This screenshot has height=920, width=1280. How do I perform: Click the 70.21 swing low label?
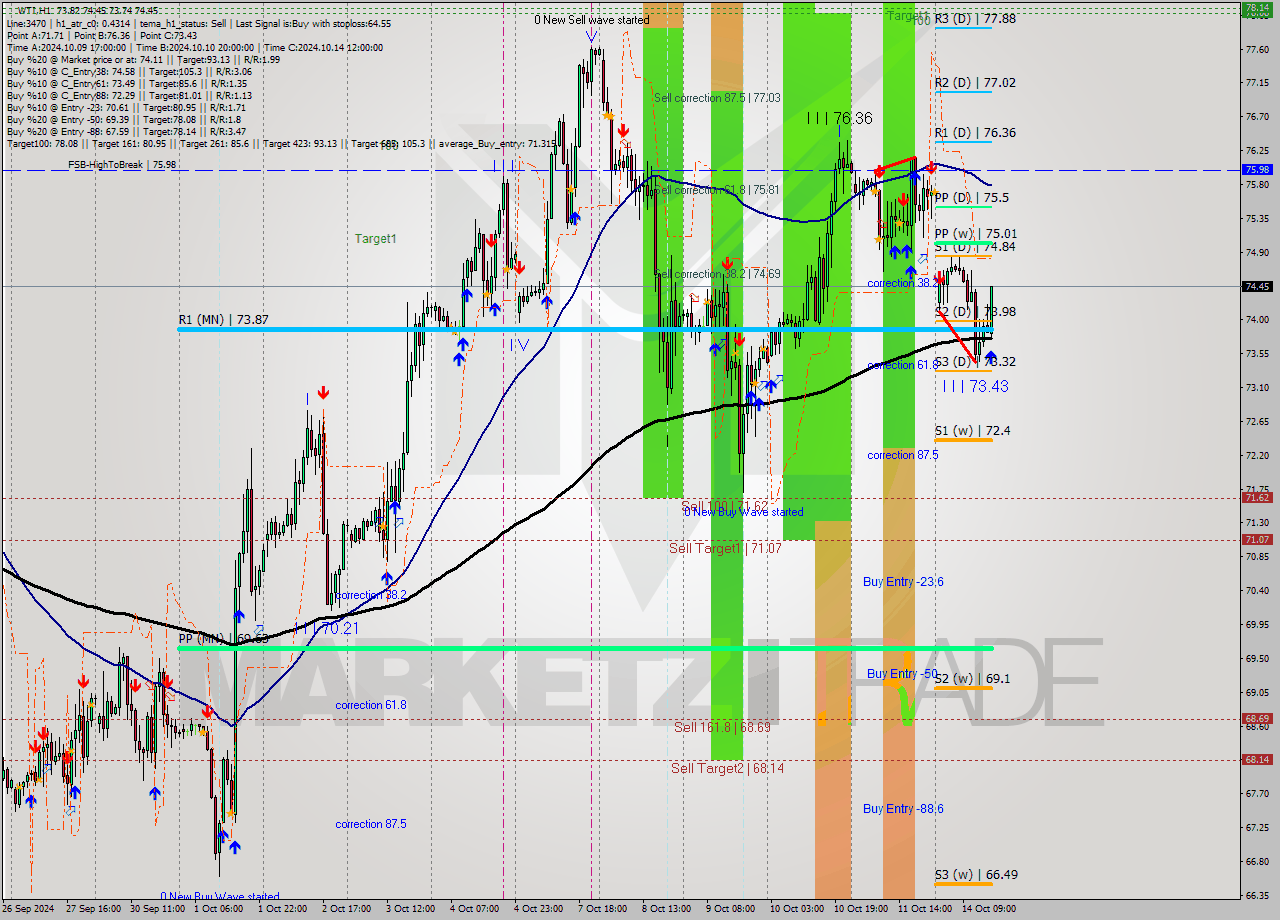click(x=325, y=628)
